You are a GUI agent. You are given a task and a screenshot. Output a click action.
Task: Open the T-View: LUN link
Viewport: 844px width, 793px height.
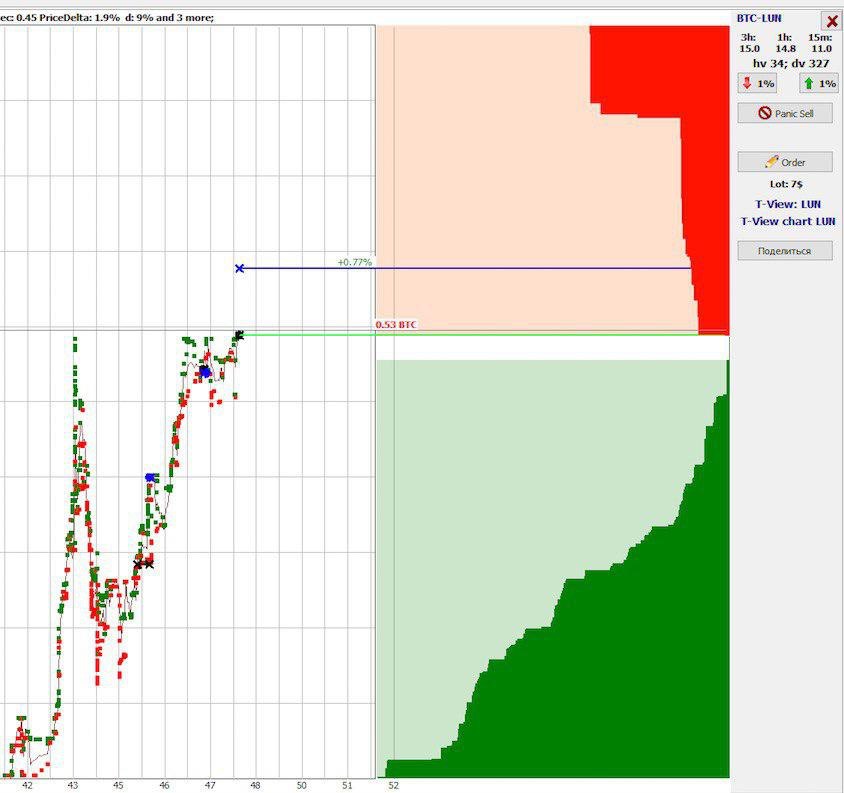787,204
